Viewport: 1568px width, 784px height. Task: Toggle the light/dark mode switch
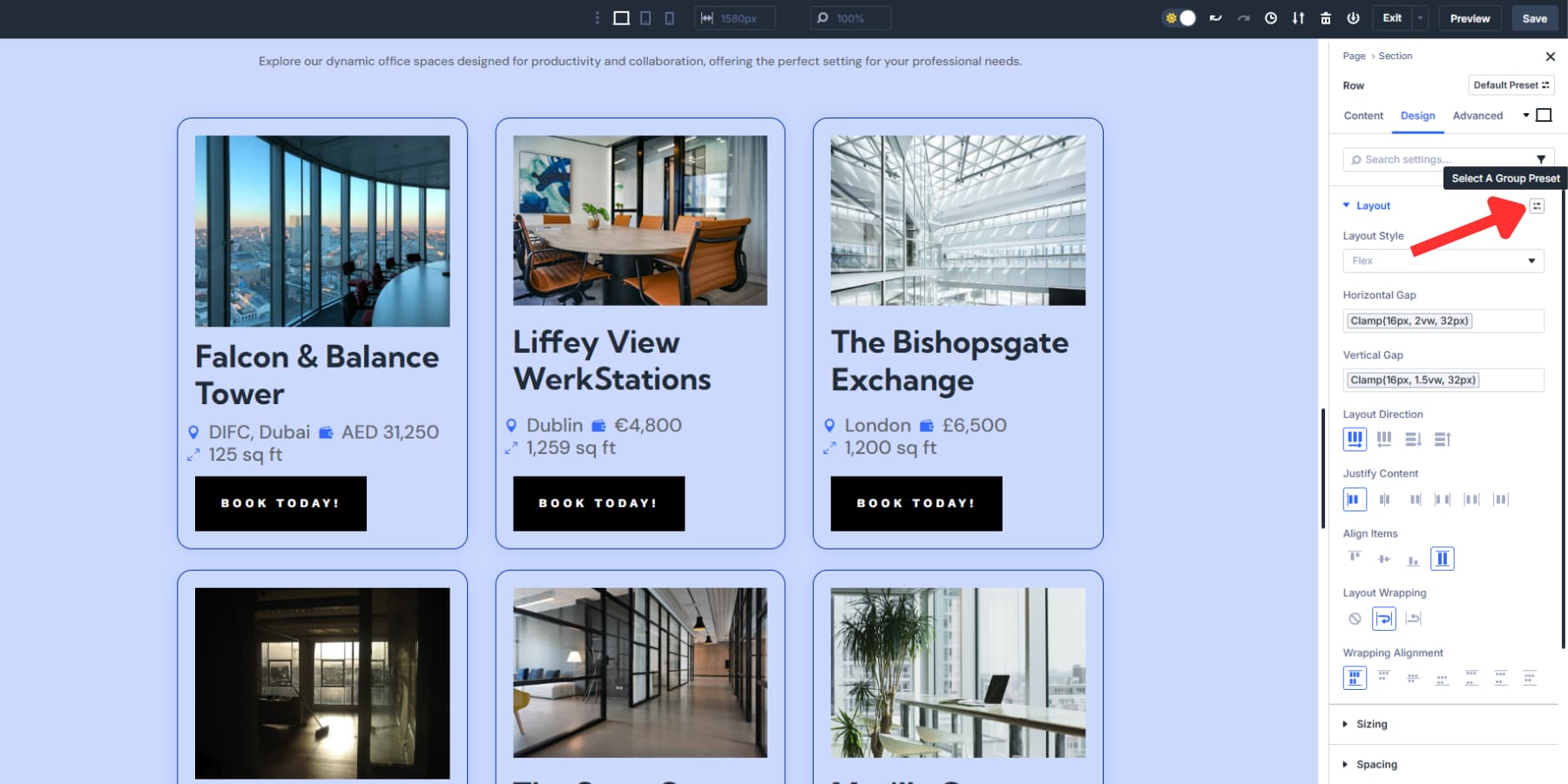click(x=1179, y=18)
